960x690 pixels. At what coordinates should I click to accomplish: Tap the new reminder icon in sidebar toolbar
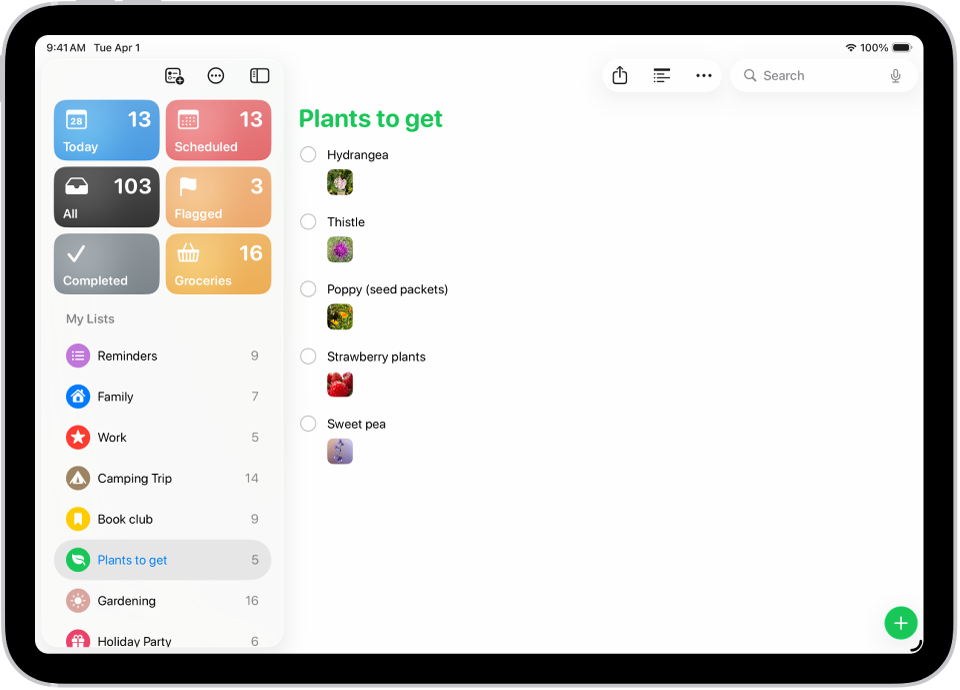point(174,75)
